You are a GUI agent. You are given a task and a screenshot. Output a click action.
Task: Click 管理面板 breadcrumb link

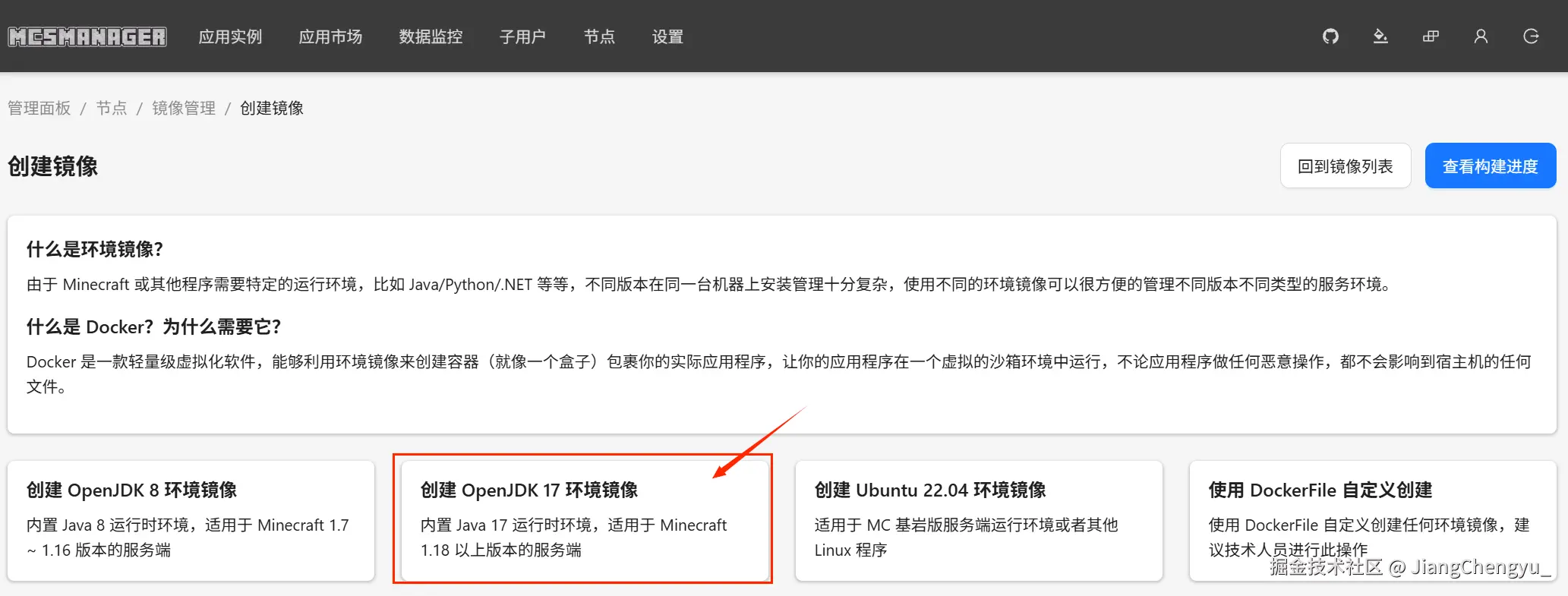(39, 108)
